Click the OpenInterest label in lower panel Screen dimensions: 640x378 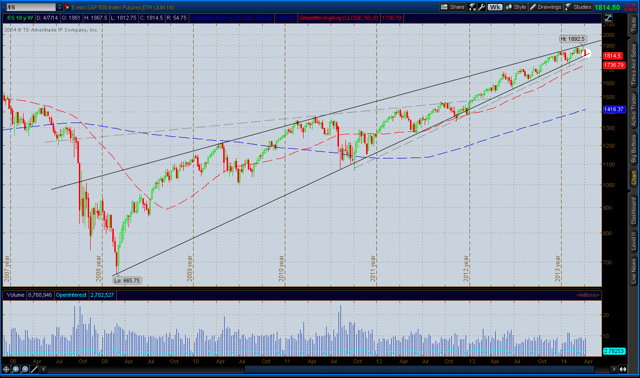click(71, 295)
